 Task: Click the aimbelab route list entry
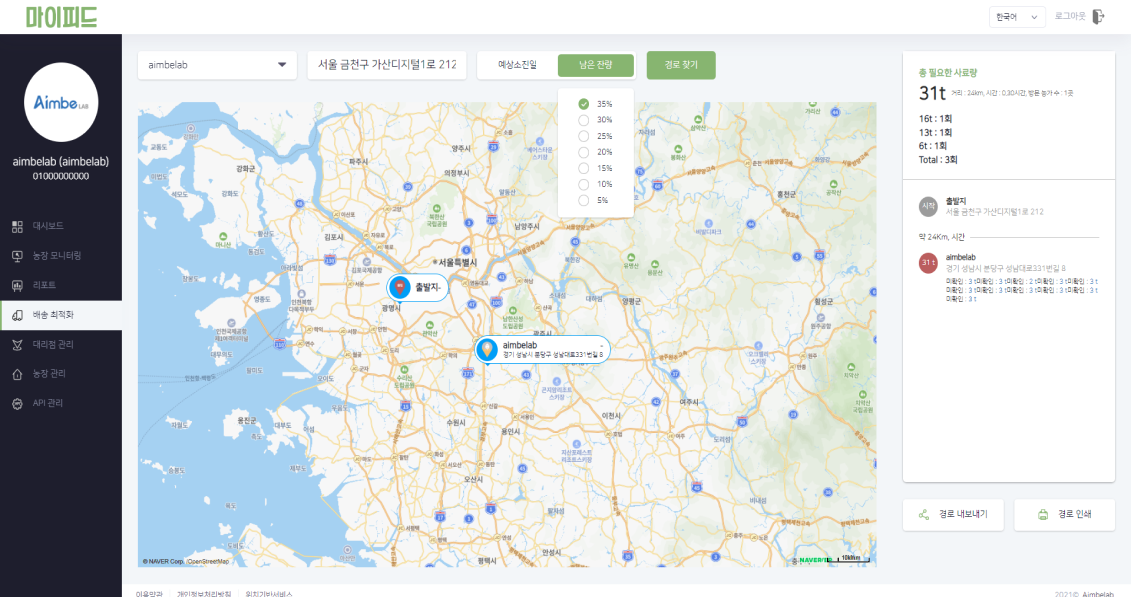point(1009,277)
